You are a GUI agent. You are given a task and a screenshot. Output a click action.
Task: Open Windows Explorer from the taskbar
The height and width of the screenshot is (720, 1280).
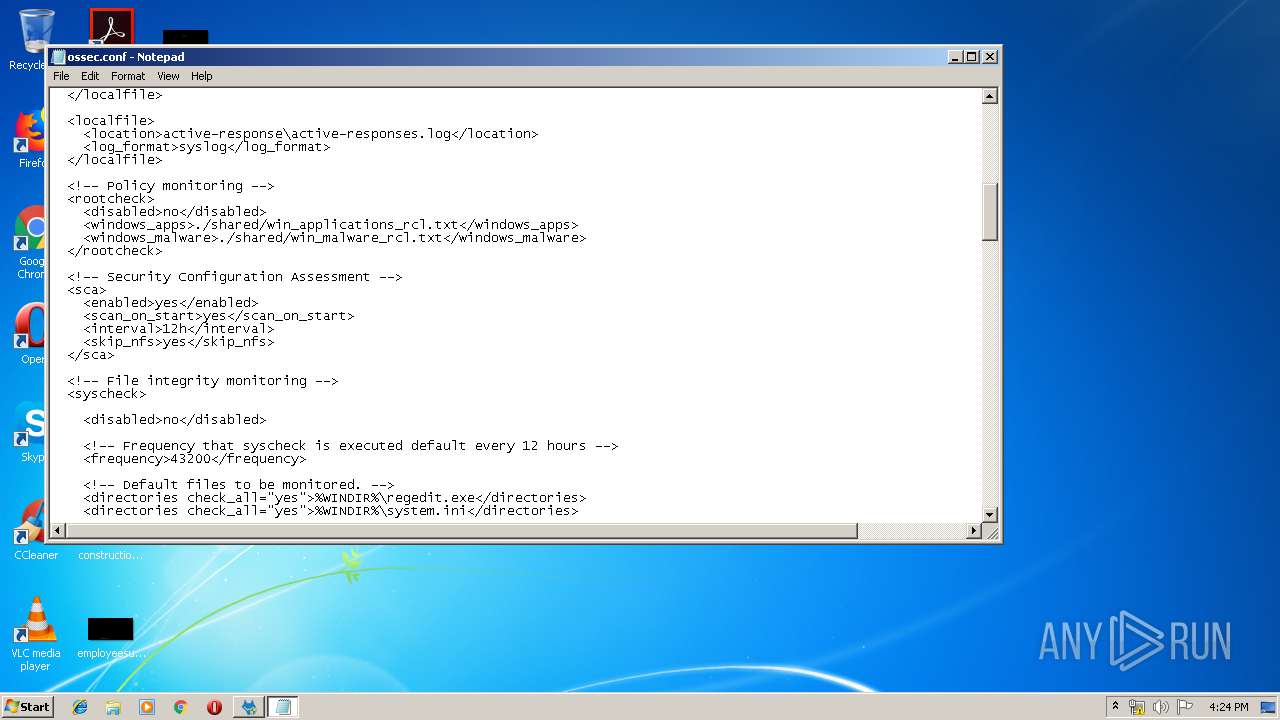tap(113, 707)
